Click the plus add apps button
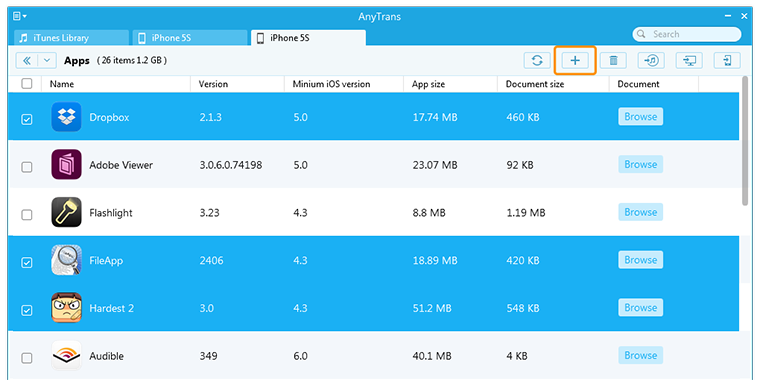 (x=575, y=61)
